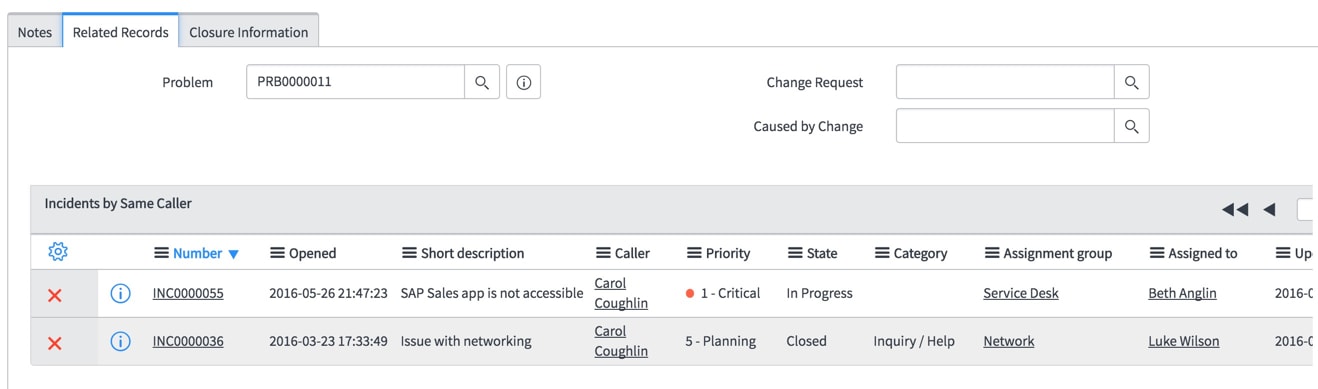The width and height of the screenshot is (1318, 389).
Task: Go to the previous page using the arrow
Action: (1269, 209)
